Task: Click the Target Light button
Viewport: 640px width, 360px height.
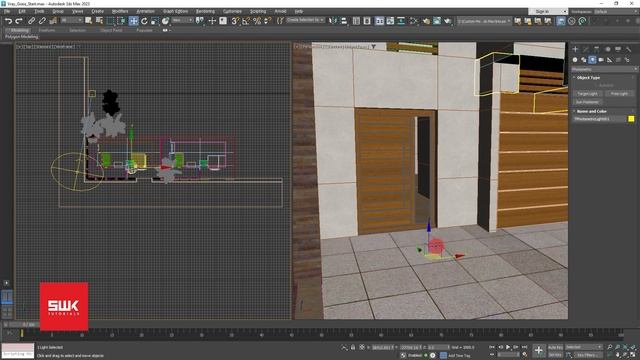Action: (x=588, y=94)
